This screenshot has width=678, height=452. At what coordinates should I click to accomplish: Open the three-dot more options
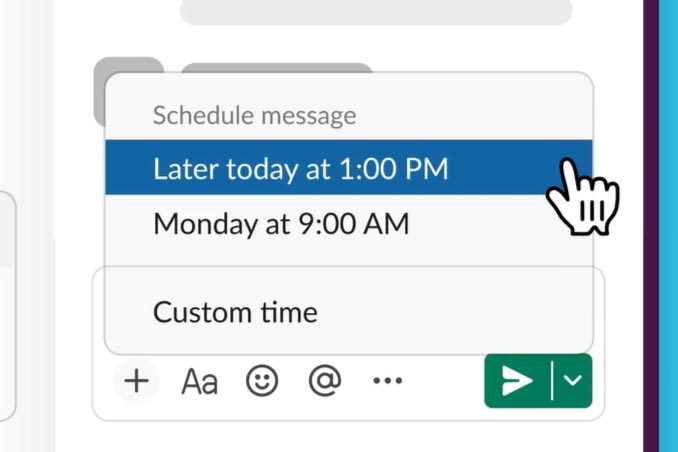(388, 381)
